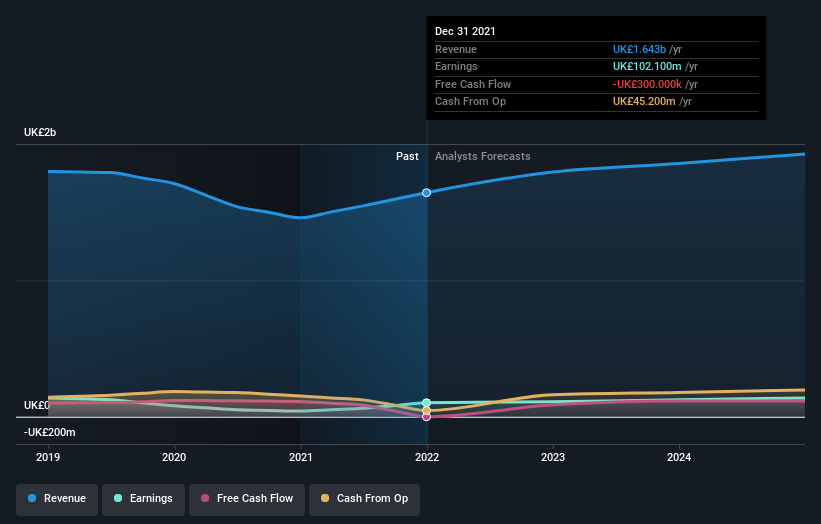This screenshot has height=524, width=821.
Task: Select the orange Cash From Op data point
Action: click(x=426, y=410)
